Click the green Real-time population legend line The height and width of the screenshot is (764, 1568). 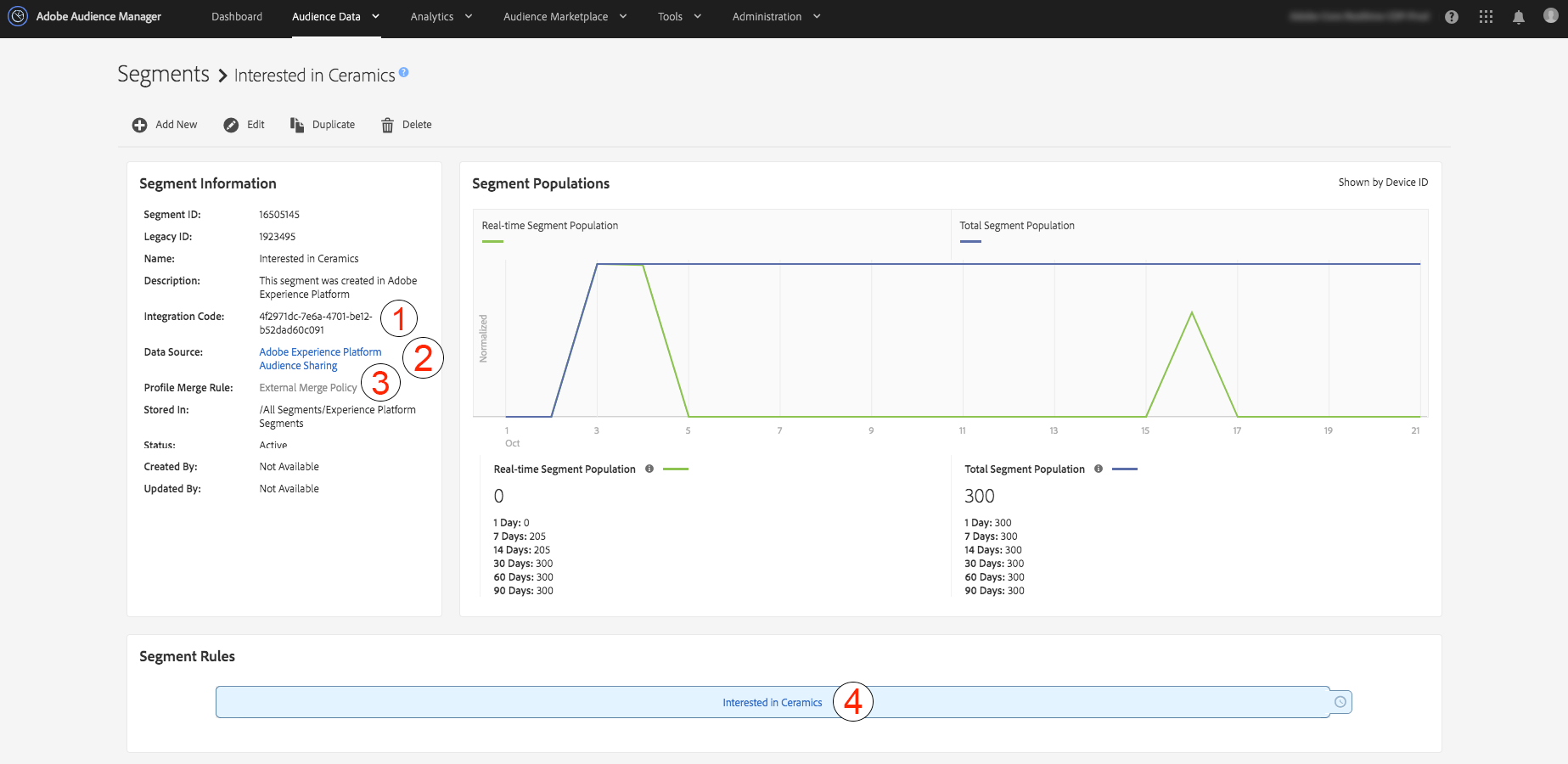click(x=676, y=469)
